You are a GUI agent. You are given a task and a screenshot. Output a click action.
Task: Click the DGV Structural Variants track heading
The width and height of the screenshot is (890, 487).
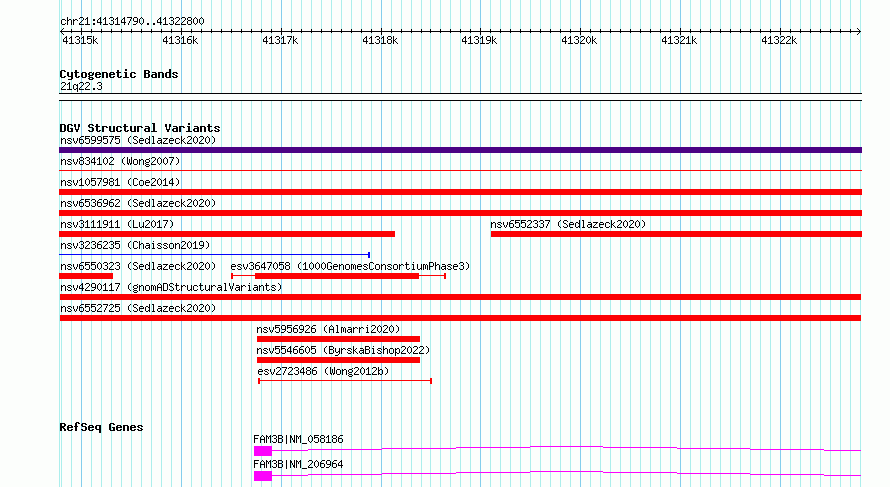tap(140, 128)
